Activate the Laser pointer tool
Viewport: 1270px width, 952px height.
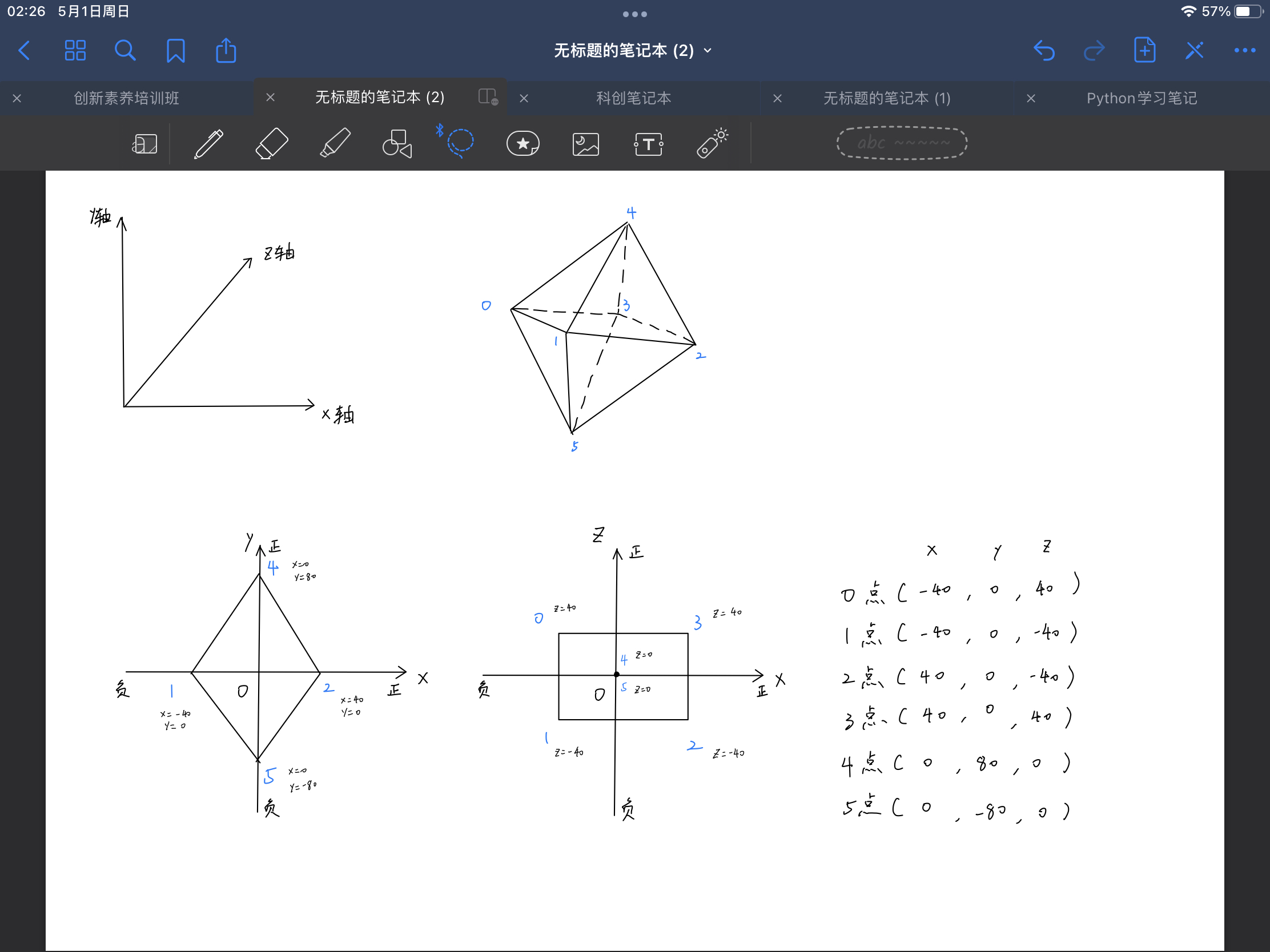[x=712, y=143]
